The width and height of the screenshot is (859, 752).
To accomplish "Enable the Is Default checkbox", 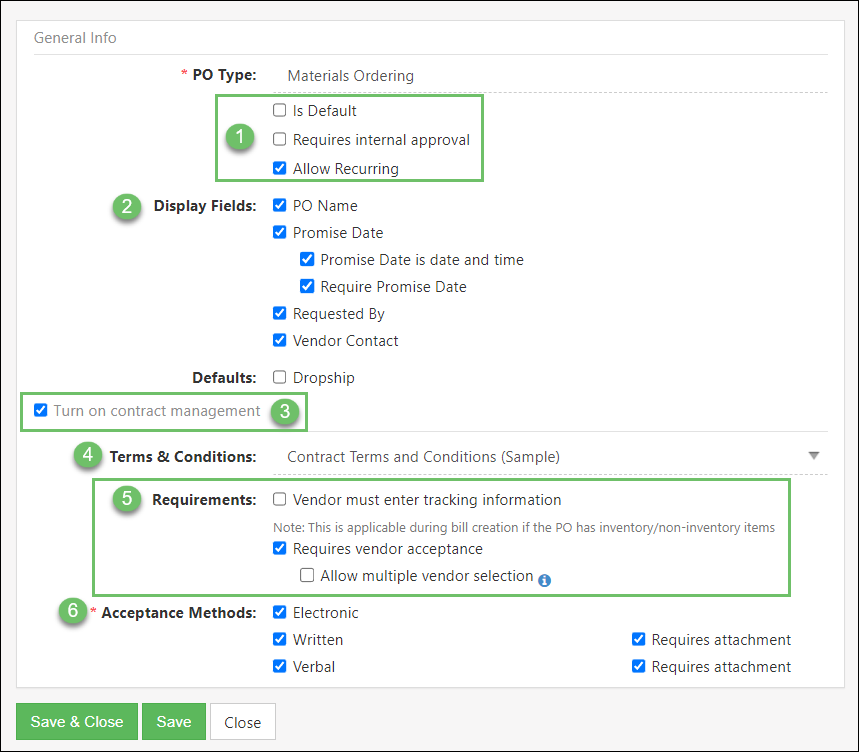I will [x=279, y=110].
